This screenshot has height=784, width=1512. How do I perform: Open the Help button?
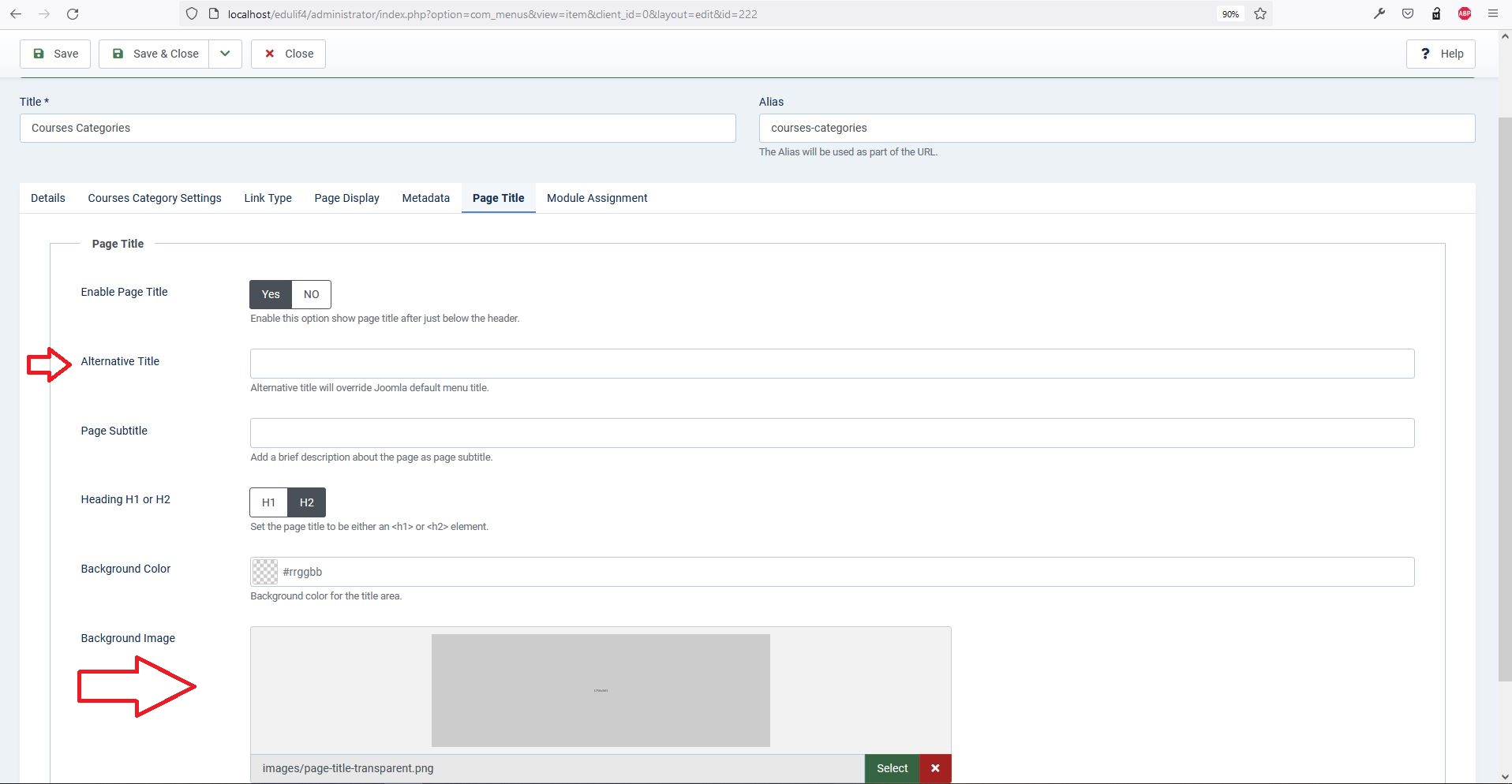[x=1440, y=54]
